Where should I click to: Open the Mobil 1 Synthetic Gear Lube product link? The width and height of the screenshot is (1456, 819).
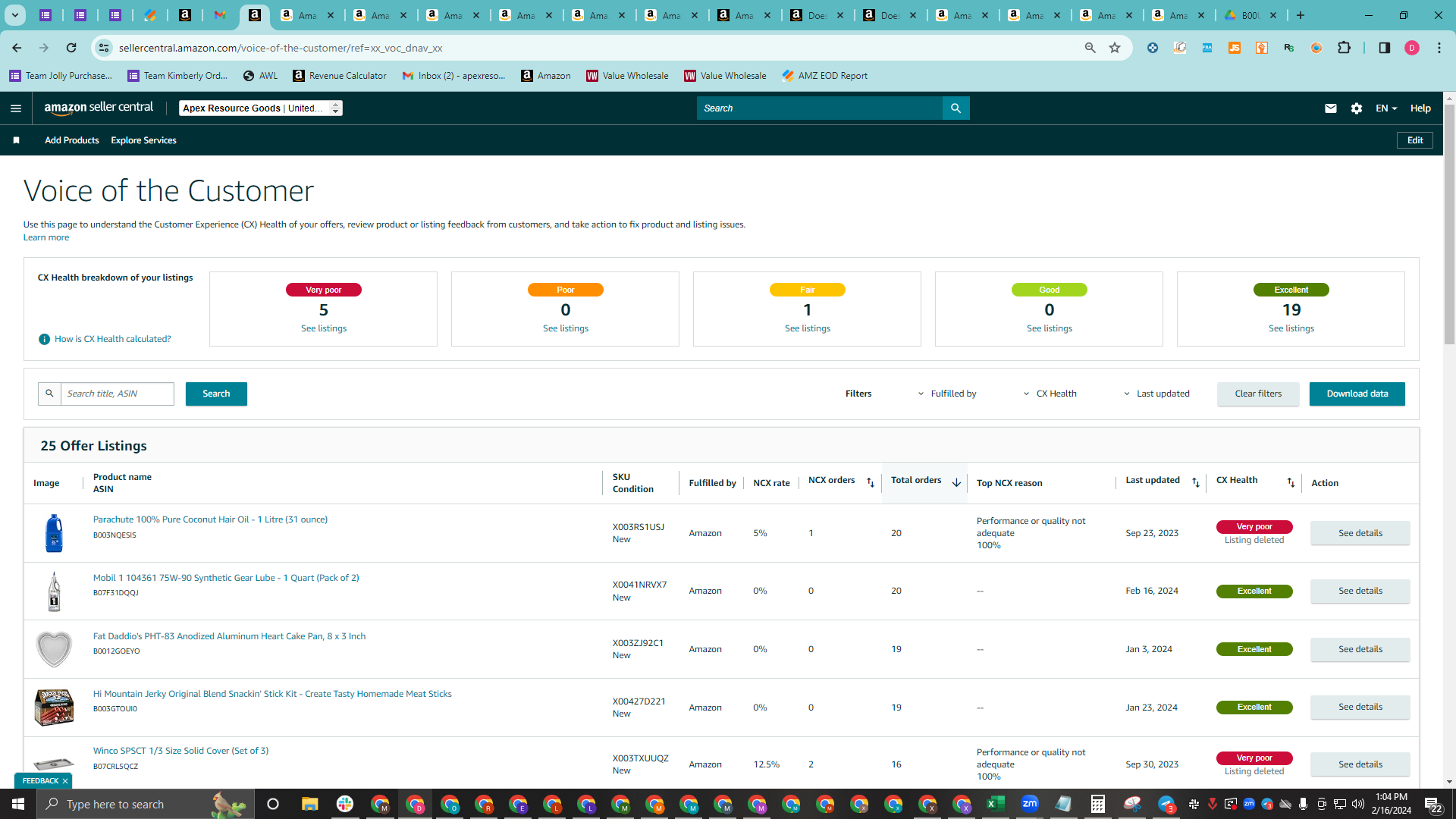[226, 578]
